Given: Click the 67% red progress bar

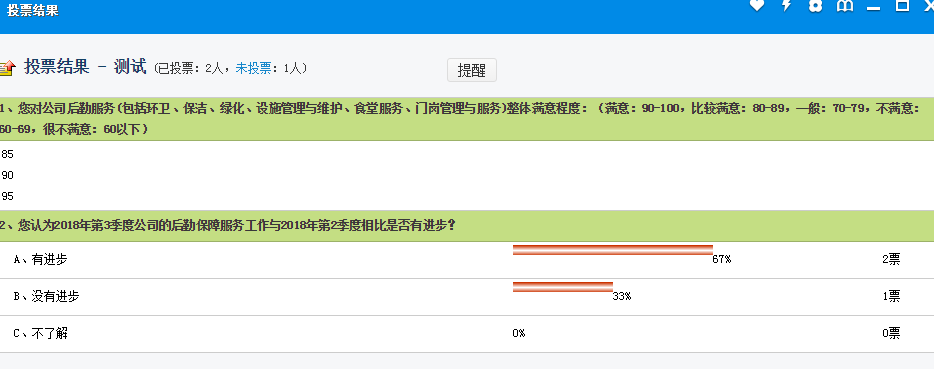Looking at the screenshot, I should point(612,250).
